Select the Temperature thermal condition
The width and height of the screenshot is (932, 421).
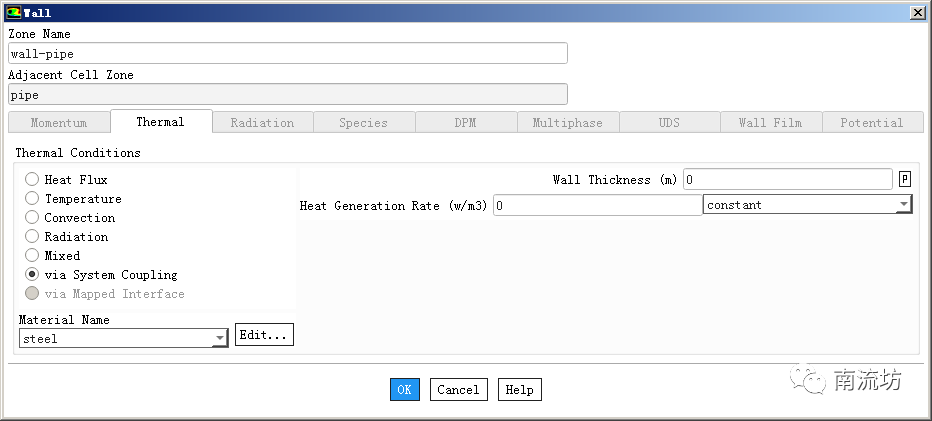32,198
